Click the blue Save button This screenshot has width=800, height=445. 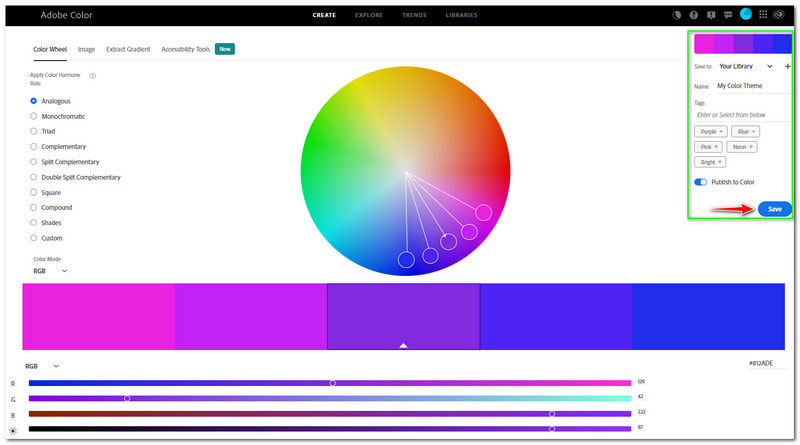point(774,209)
